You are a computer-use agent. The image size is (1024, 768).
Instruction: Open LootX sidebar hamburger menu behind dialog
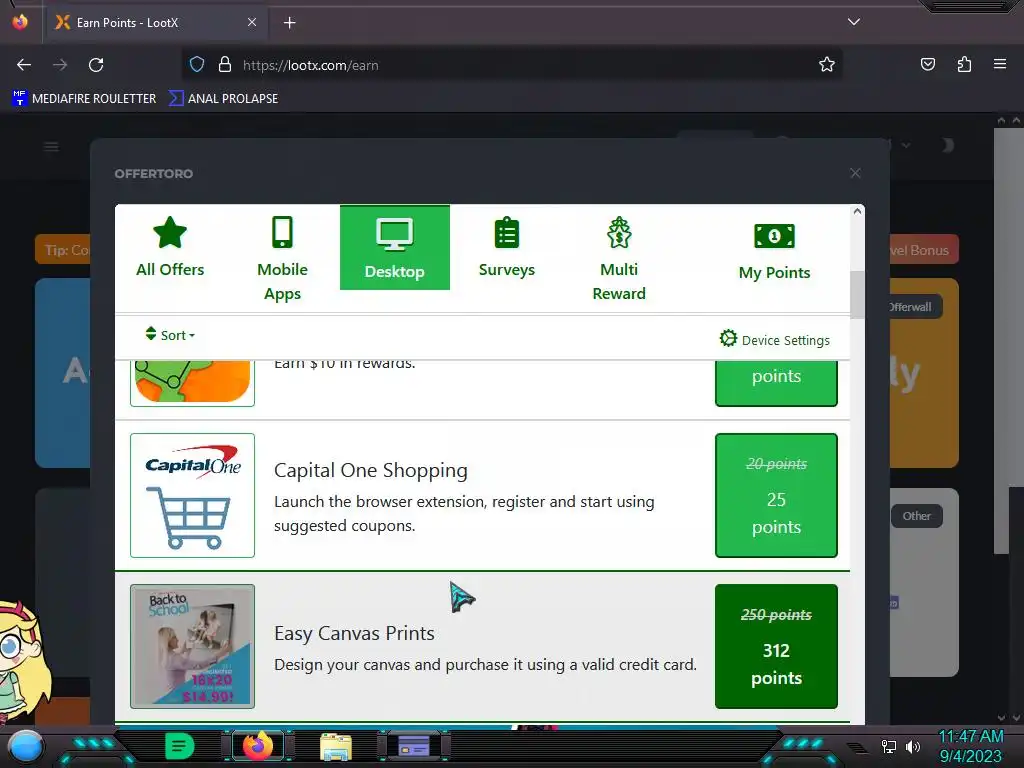pos(52,146)
